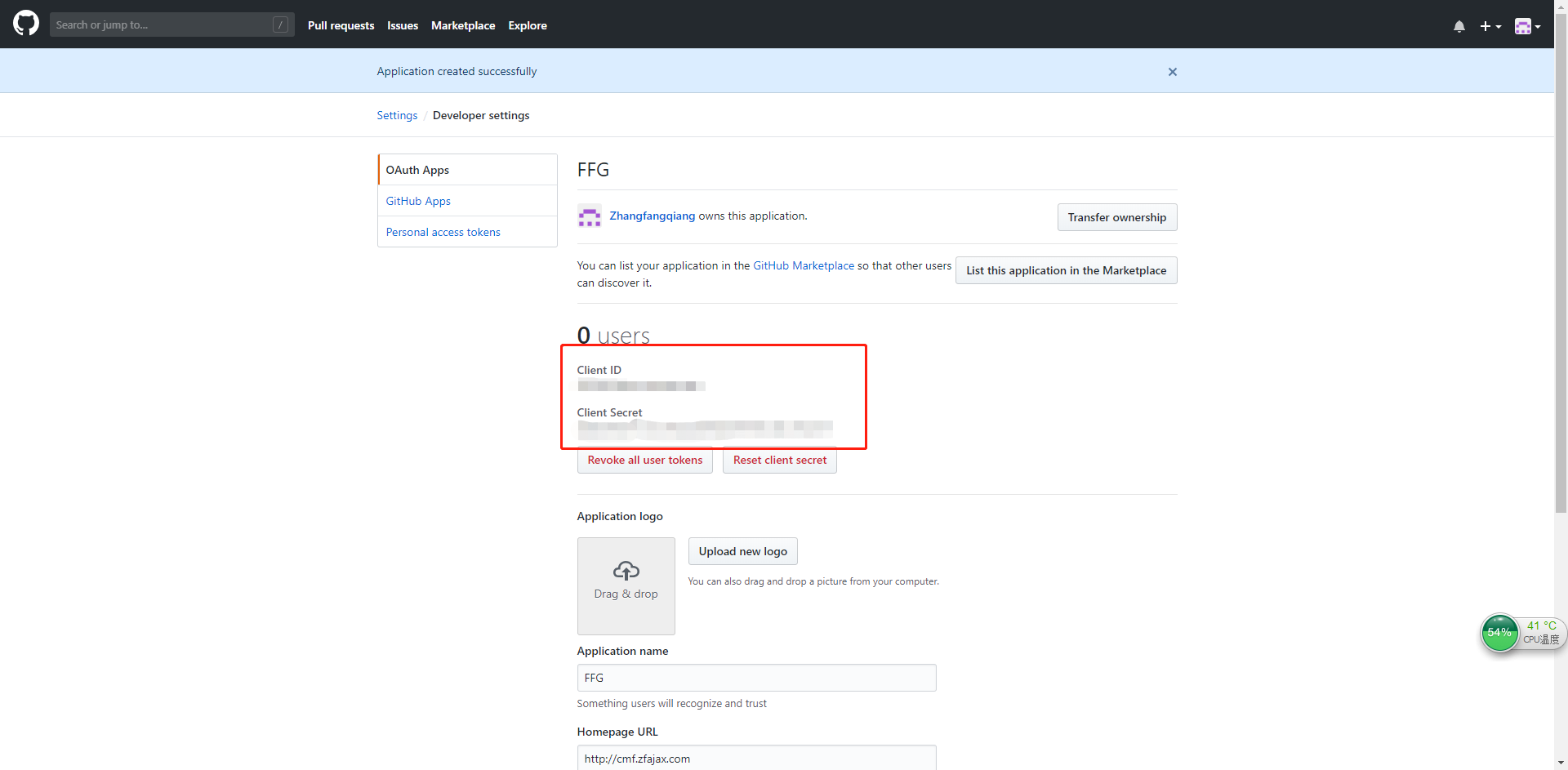Click the search or jump to box
The image size is (1568, 770).
click(x=163, y=25)
